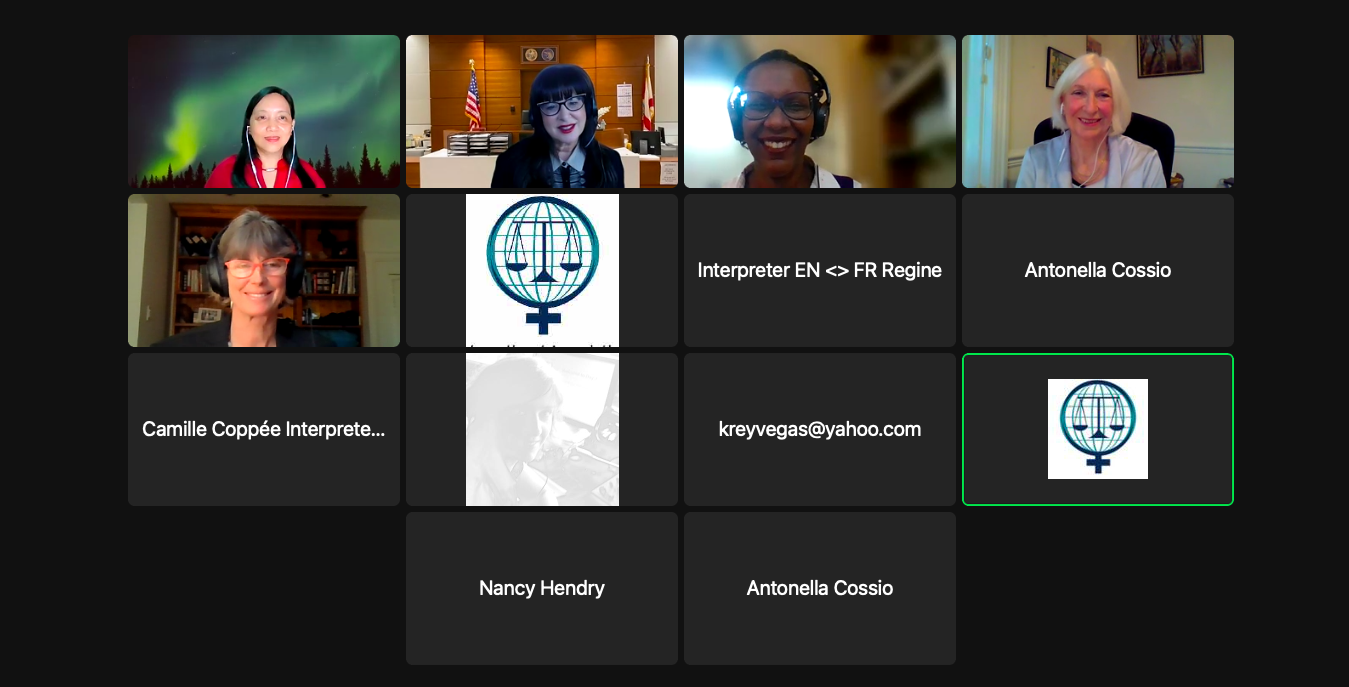The image size is (1349, 687).
Task: Select the judge in the courtroom video feed
Action: tap(541, 111)
